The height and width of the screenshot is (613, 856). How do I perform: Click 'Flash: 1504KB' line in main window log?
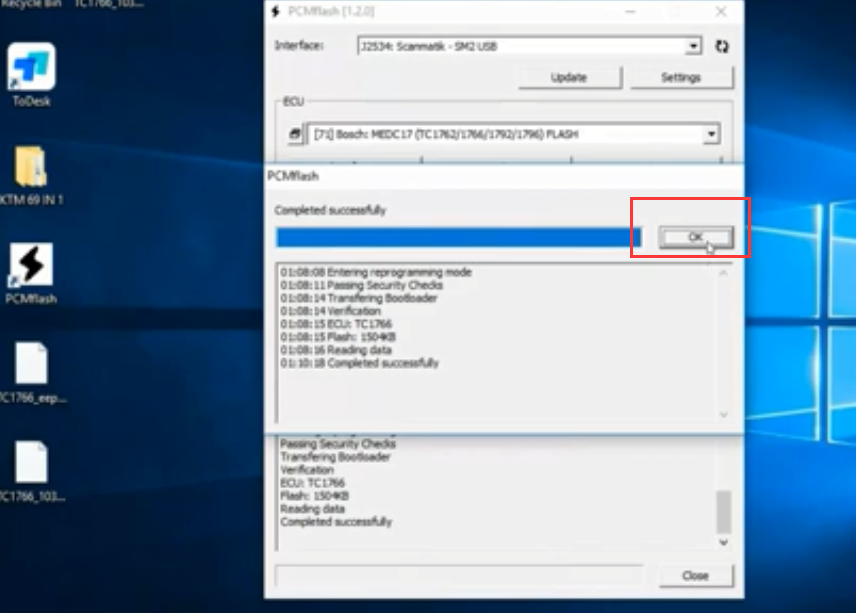click(314, 496)
